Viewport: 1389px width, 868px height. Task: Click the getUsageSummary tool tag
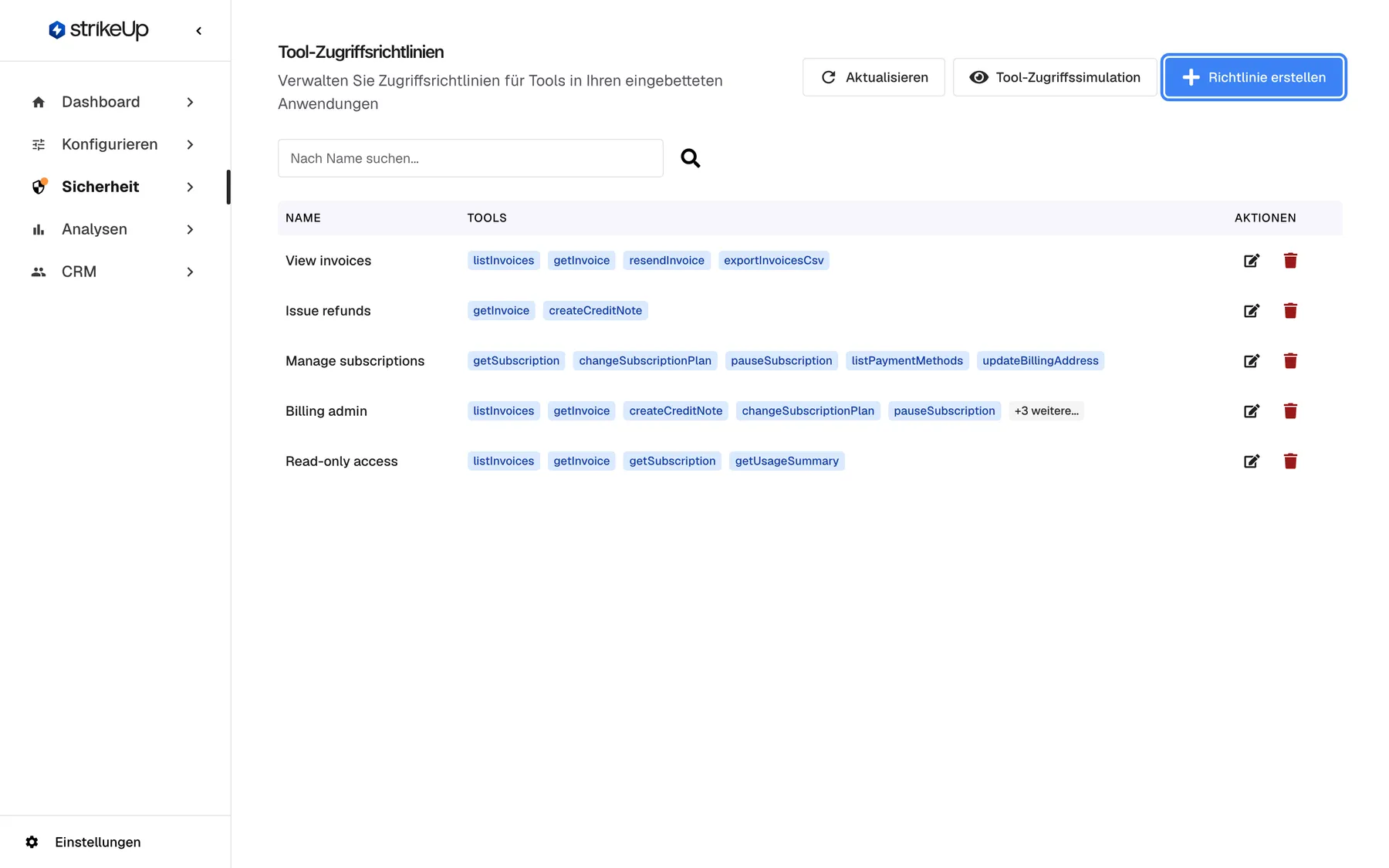click(x=787, y=461)
